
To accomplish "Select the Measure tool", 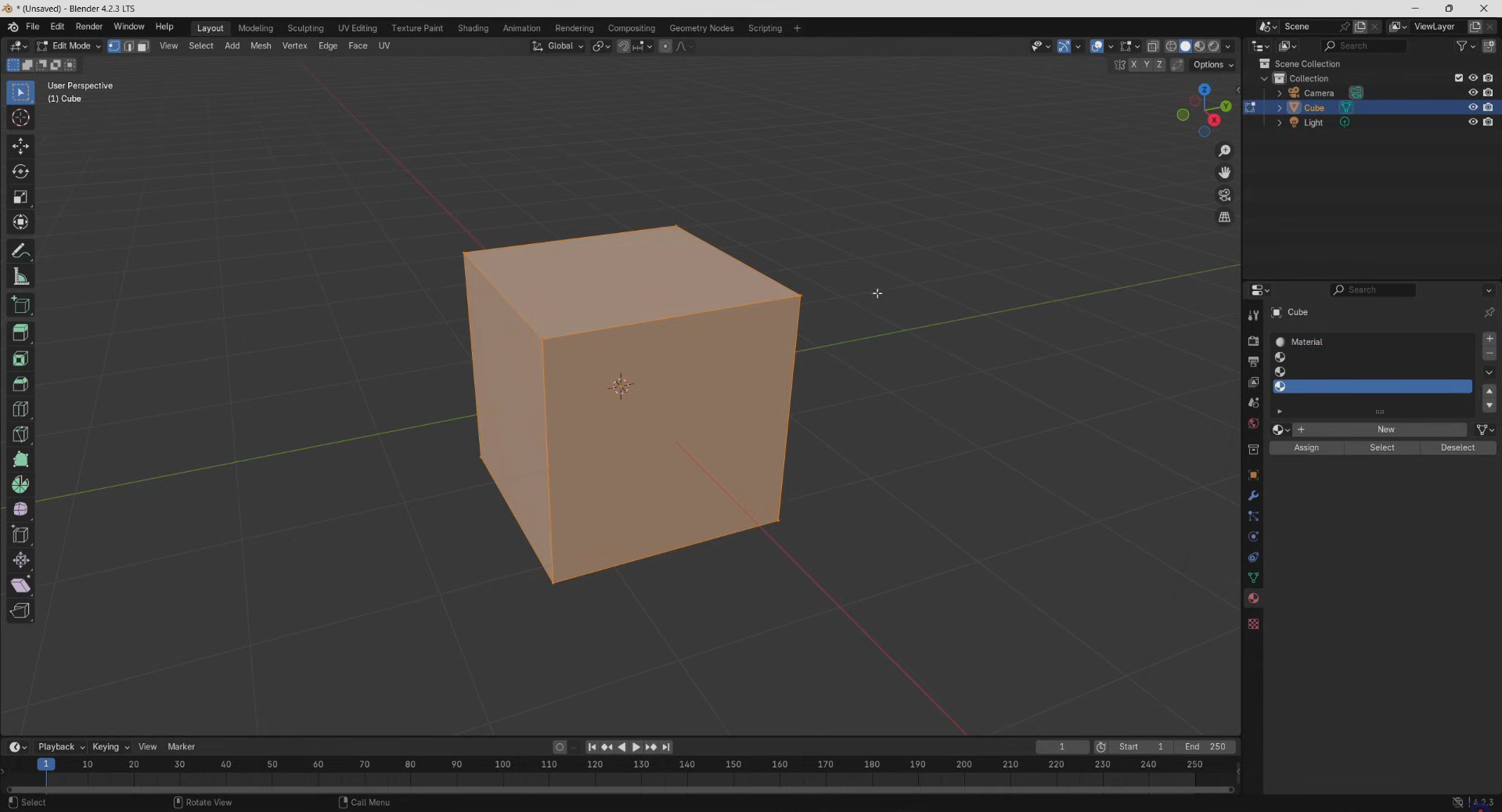I will tap(20, 277).
